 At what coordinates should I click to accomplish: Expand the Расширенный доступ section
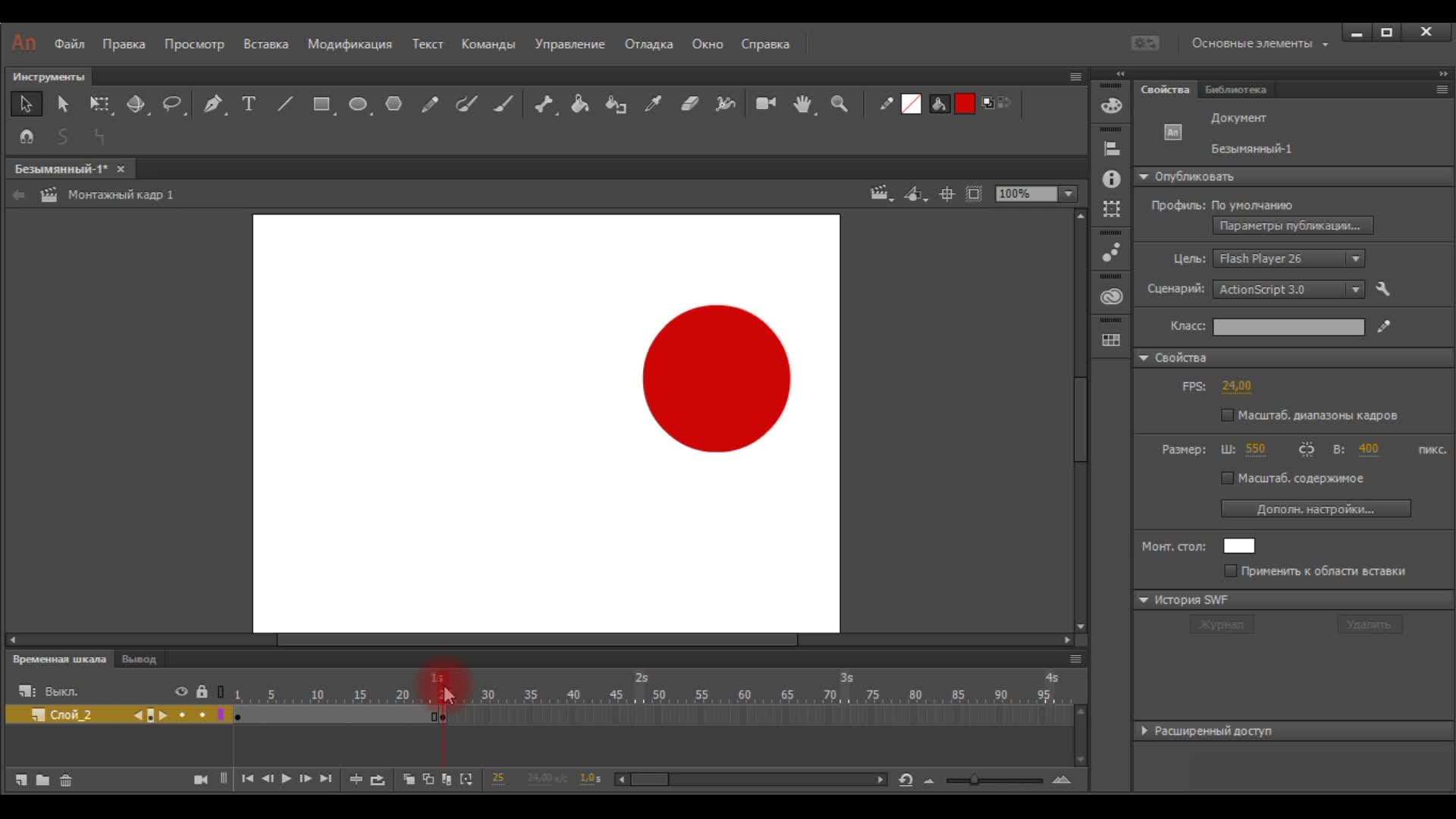pos(1144,730)
